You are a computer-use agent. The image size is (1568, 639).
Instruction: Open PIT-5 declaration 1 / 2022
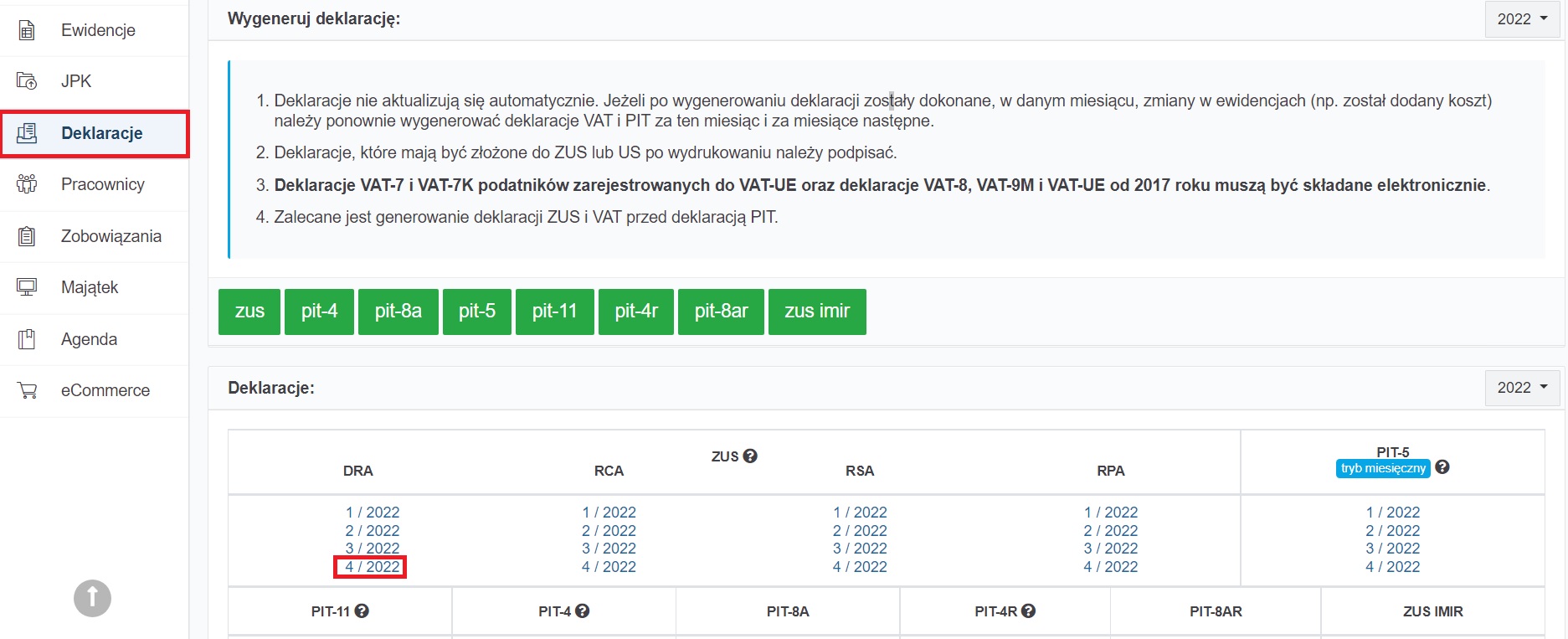1393,513
